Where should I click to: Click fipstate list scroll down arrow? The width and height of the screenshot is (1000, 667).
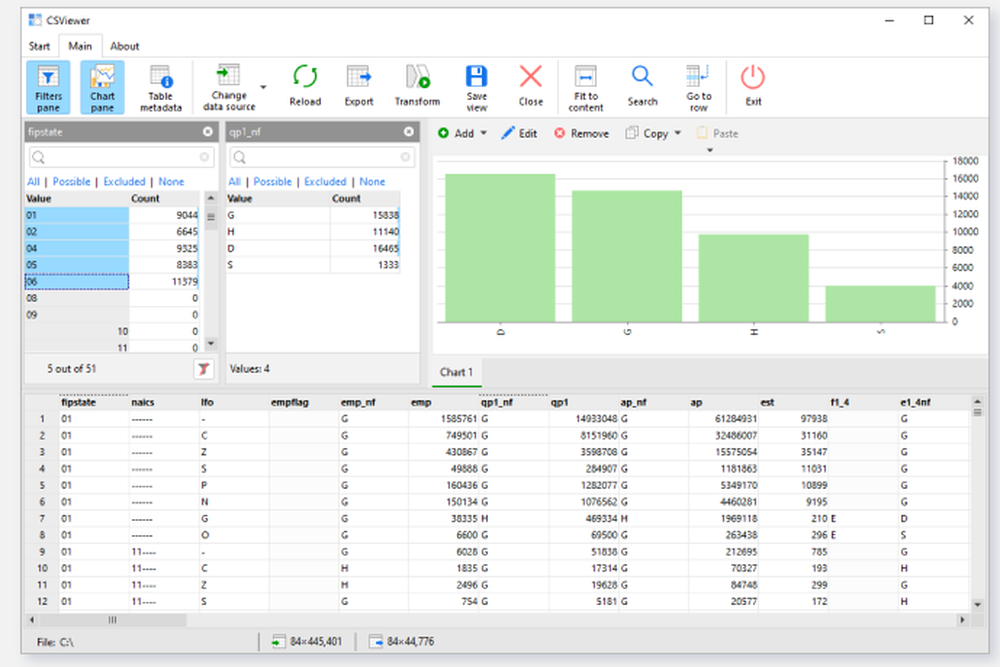(210, 344)
